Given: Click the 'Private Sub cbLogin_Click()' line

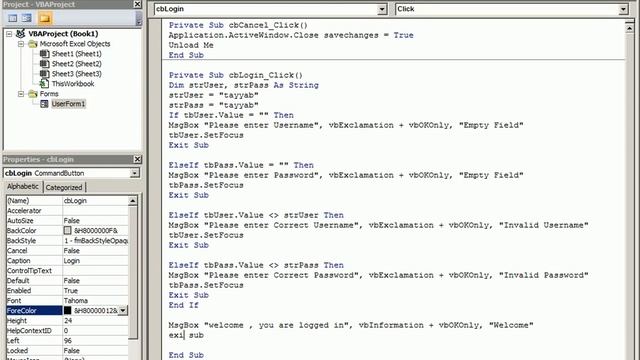Looking at the screenshot, I should [x=236, y=76].
